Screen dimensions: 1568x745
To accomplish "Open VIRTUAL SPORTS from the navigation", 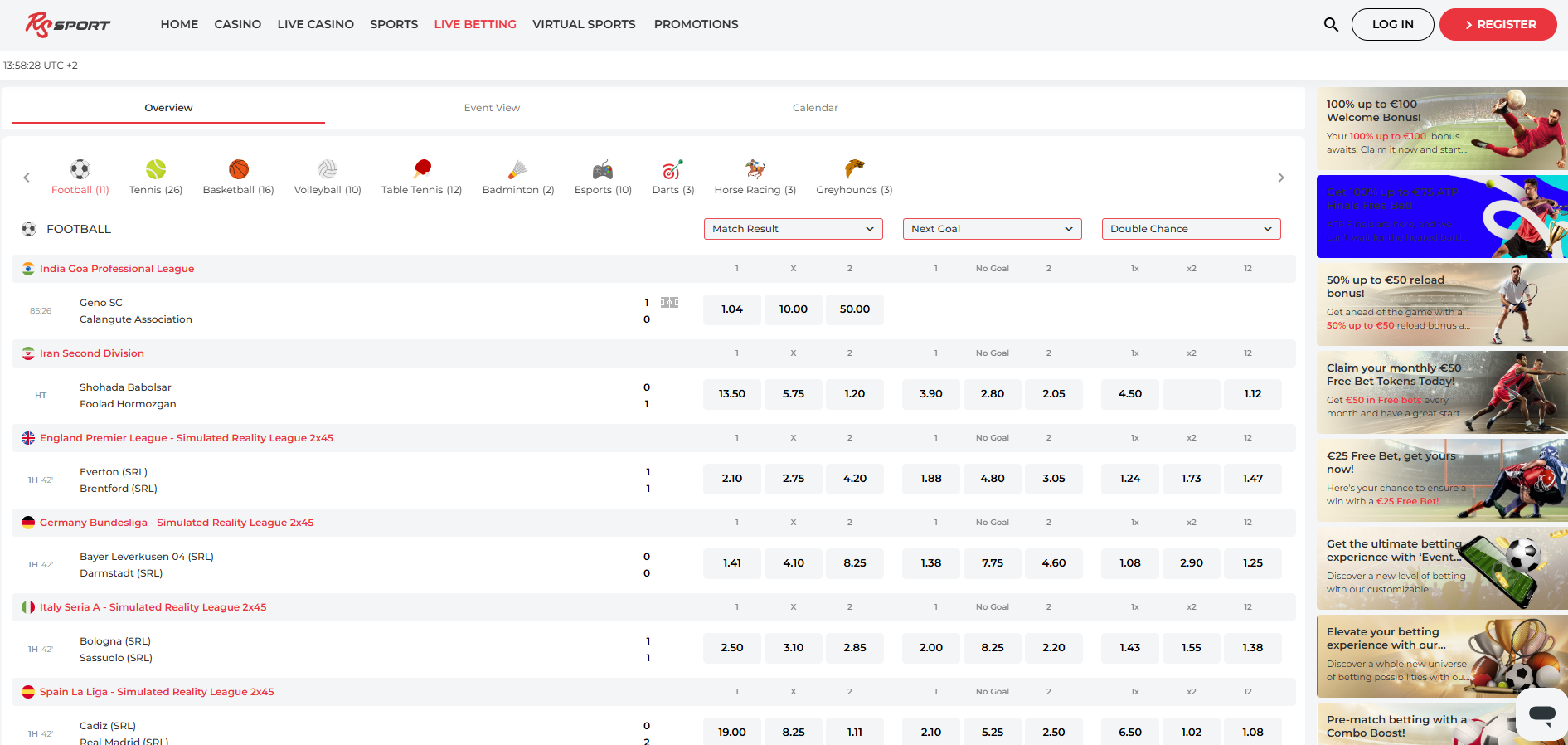I will (584, 24).
